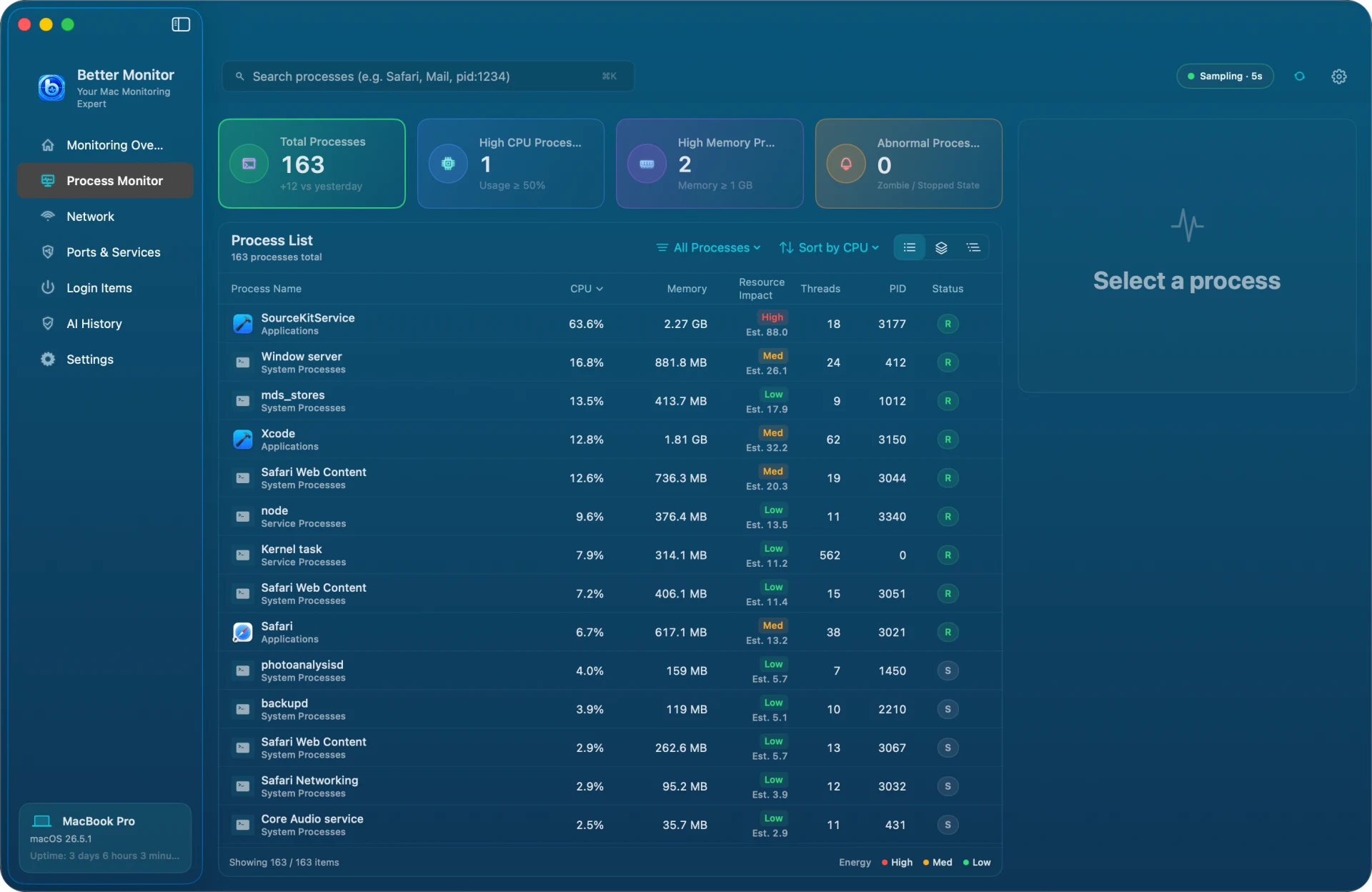
Task: Click the CPU chip icon on High CPU card
Action: point(448,164)
